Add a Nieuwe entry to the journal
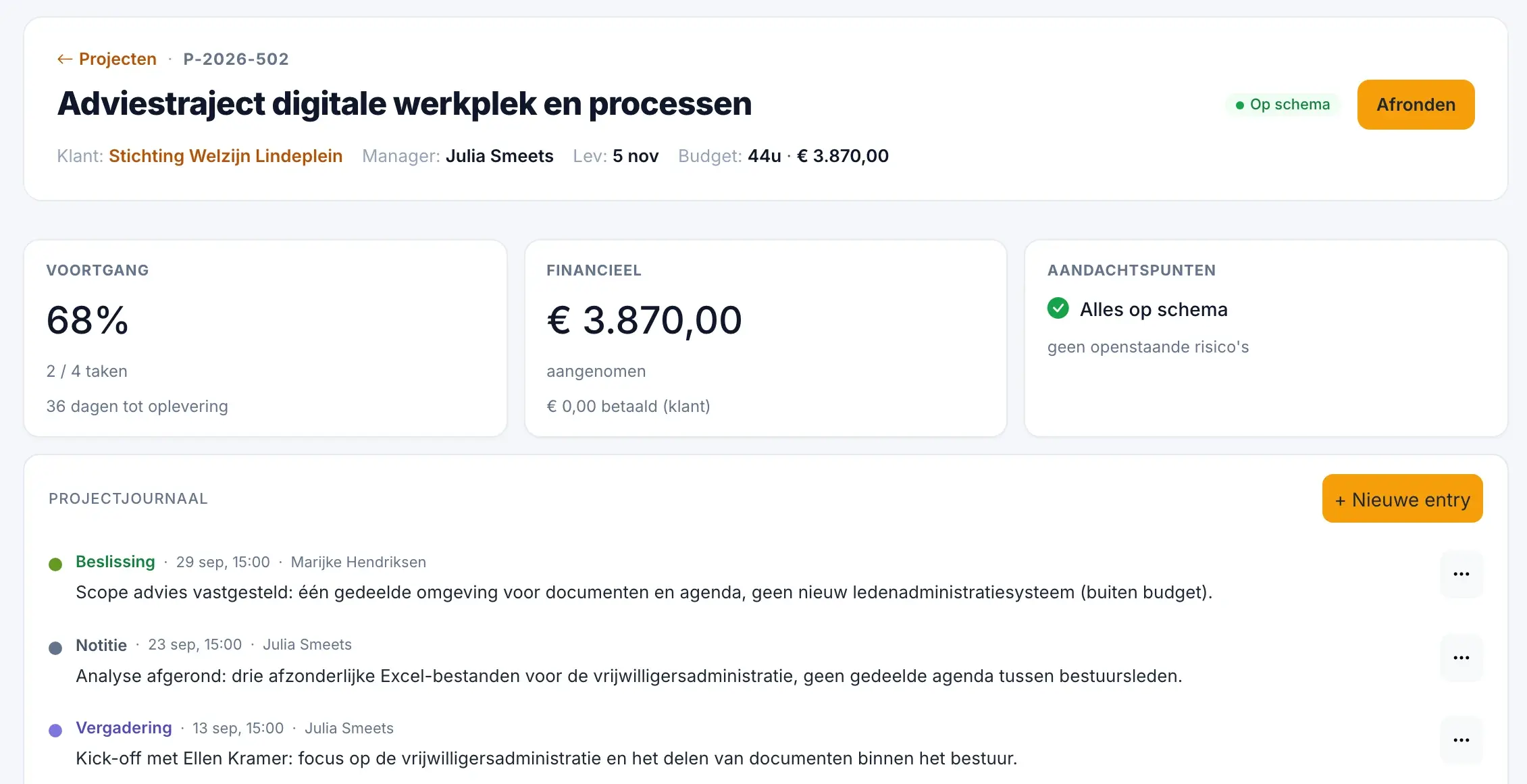The height and width of the screenshot is (784, 1527). coord(1402,498)
